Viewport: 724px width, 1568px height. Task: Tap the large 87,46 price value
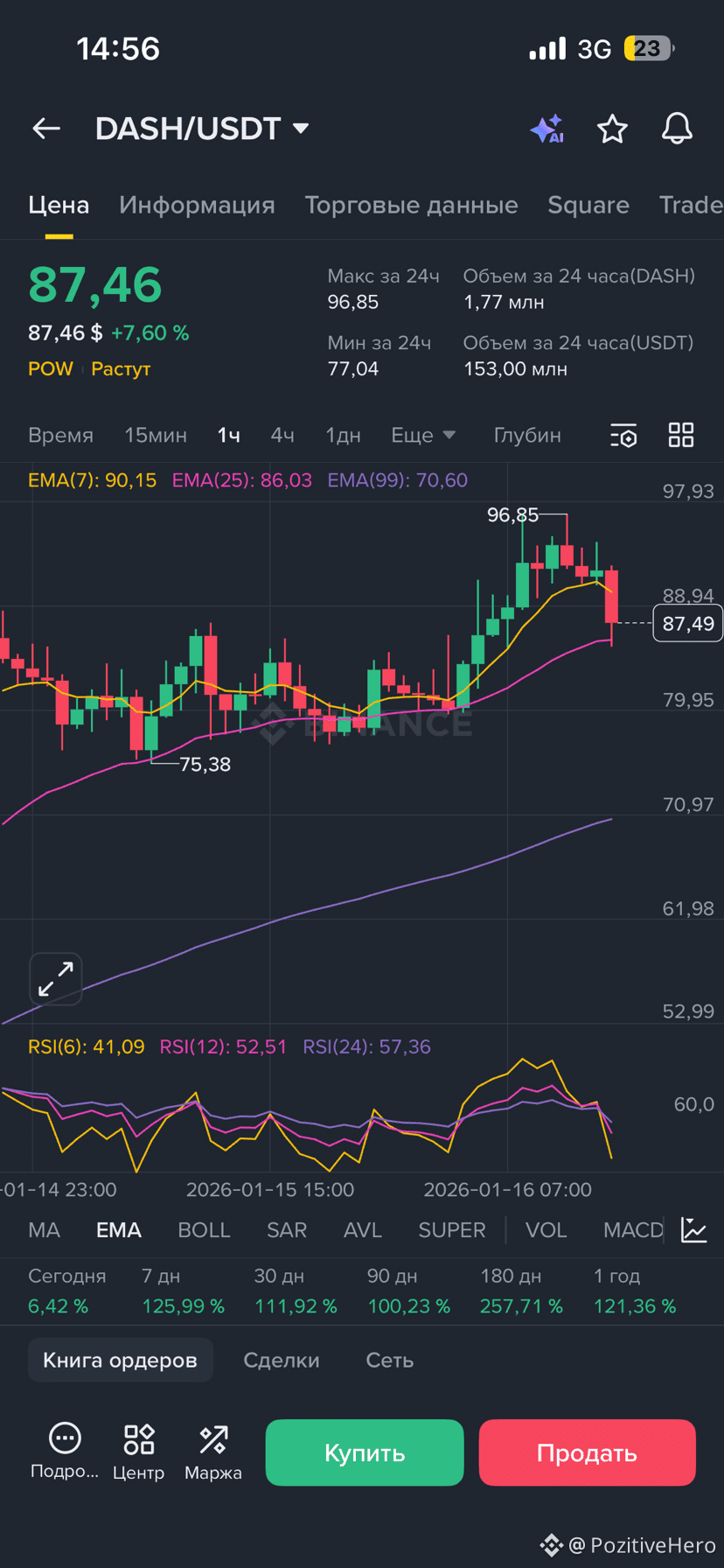point(95,284)
